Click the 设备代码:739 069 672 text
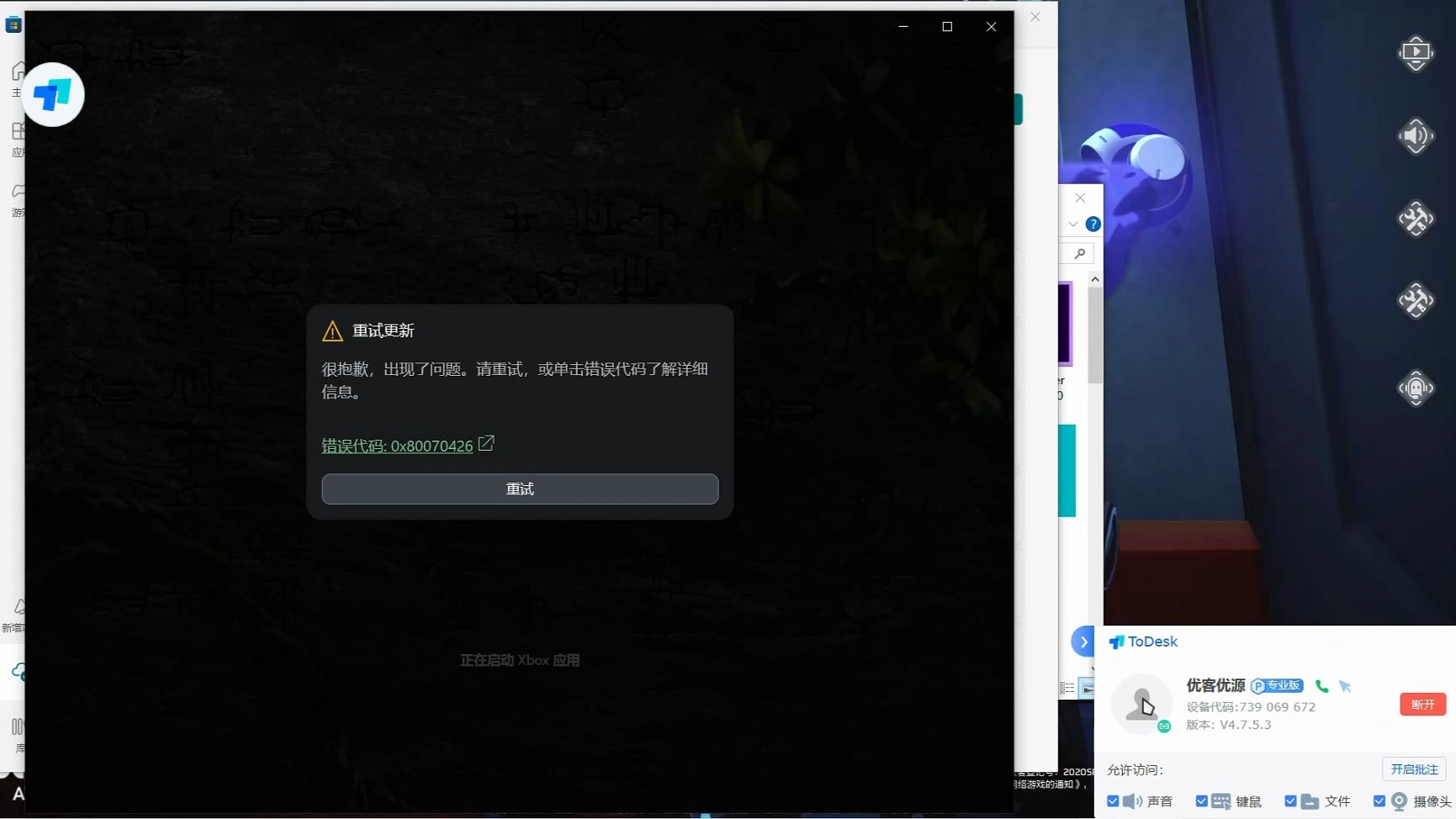1456x819 pixels. click(1251, 707)
